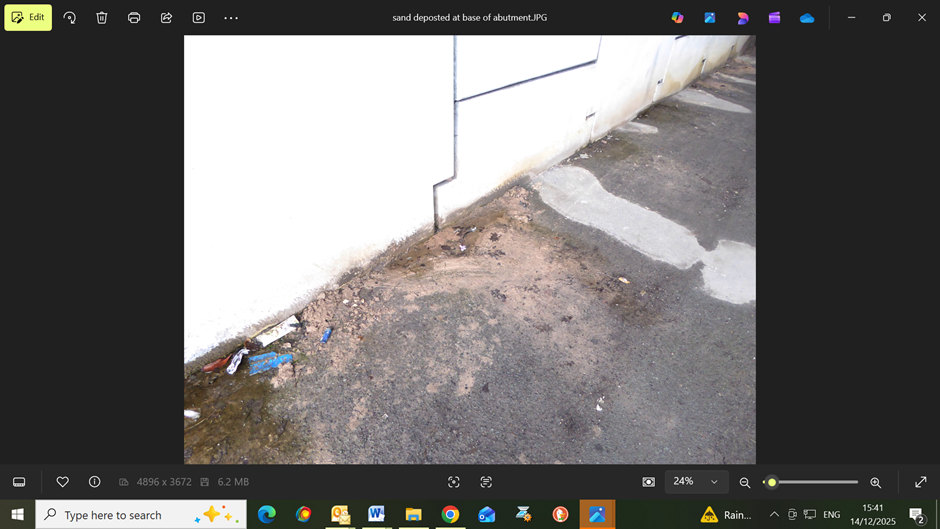The height and width of the screenshot is (529, 940).
Task: Show file info with the info icon
Action: pyautogui.click(x=95, y=482)
